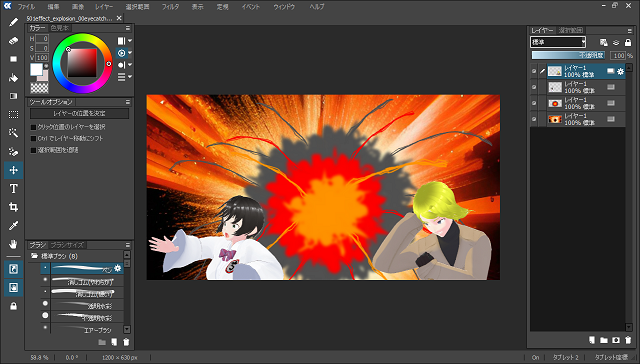Click the camera-shaped icon at layer panel bottom

616,340
